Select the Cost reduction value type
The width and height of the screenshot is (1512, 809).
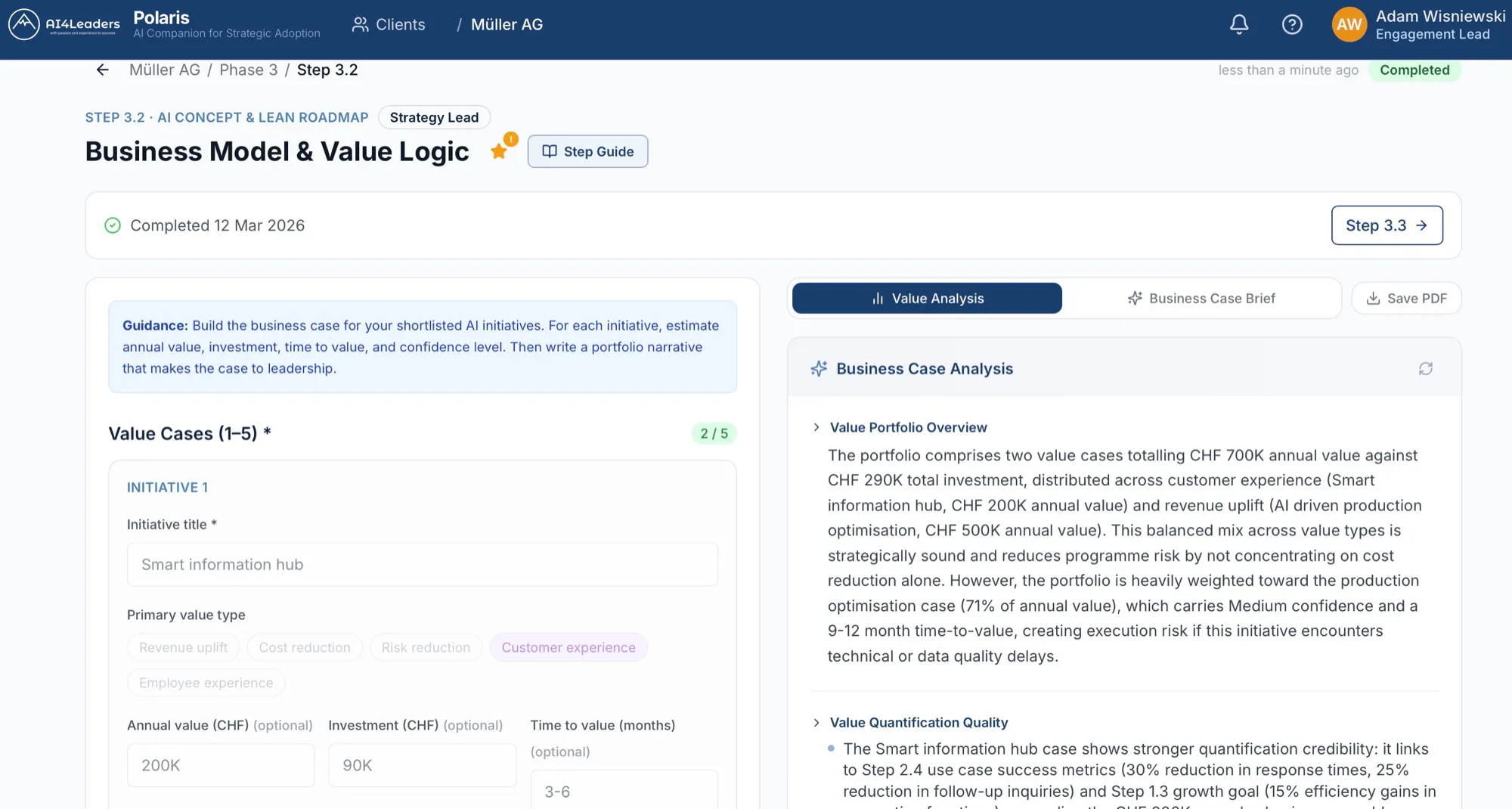(x=305, y=647)
